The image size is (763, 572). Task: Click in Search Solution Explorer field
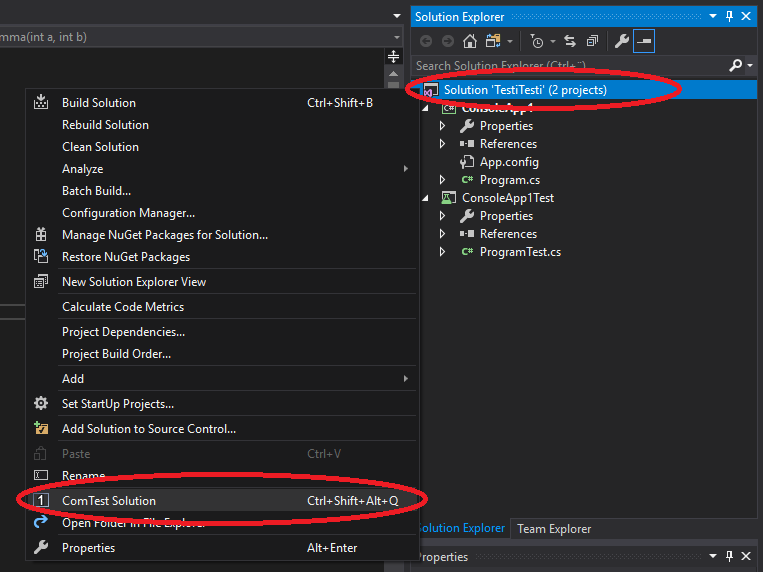click(x=569, y=65)
